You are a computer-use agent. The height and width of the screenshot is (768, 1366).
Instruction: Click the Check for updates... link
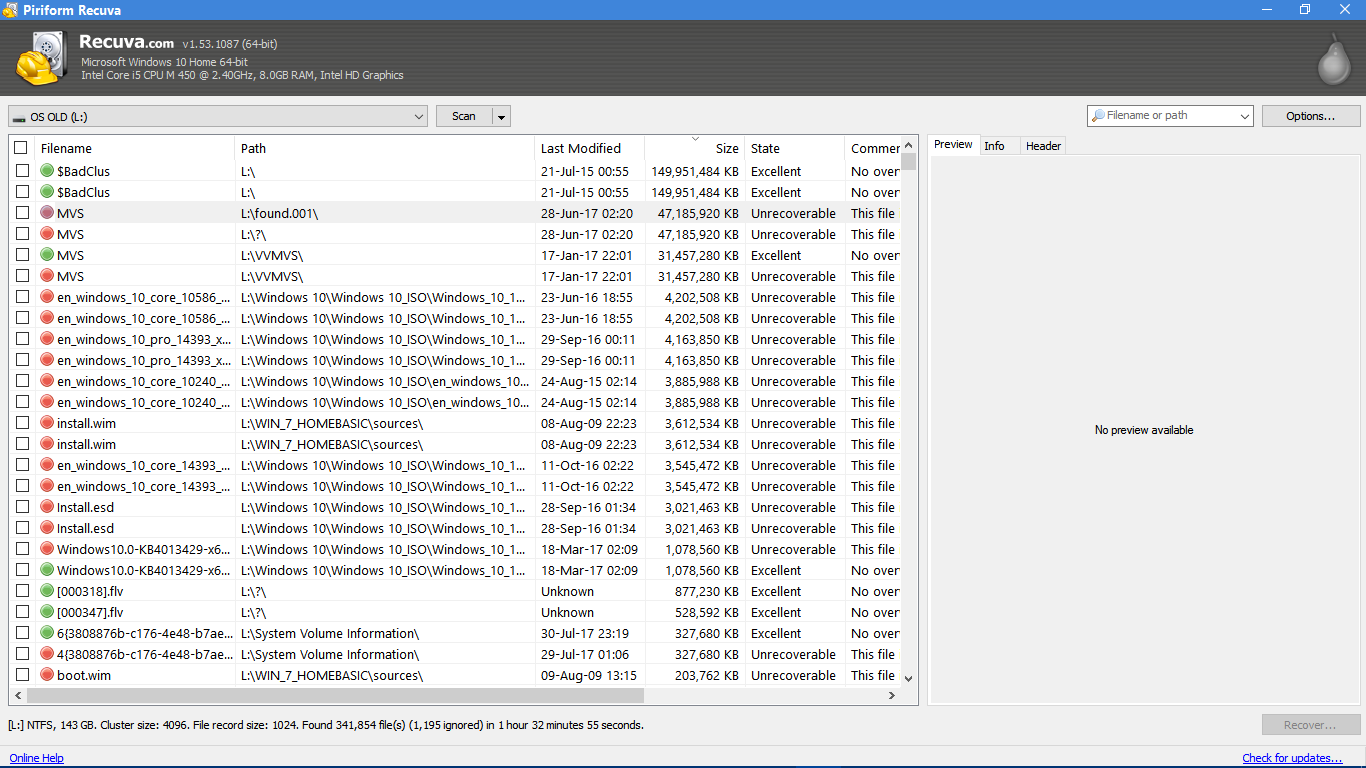pos(1292,758)
